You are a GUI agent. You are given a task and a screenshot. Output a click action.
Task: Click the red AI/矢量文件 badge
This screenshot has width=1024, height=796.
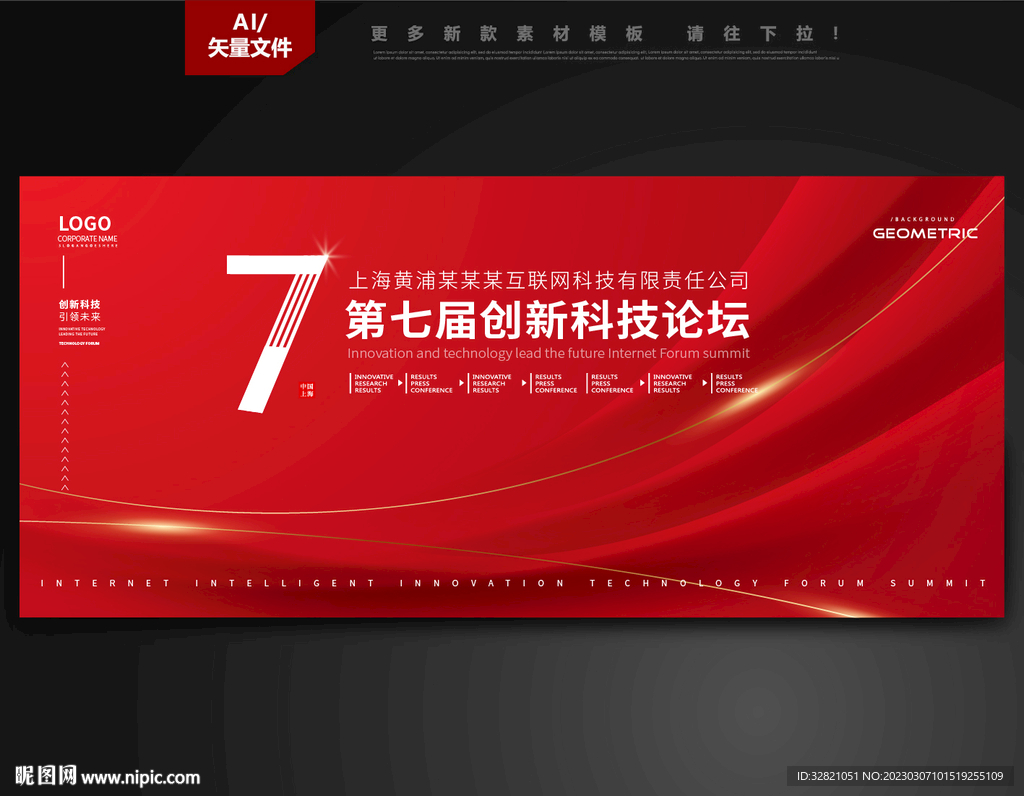[249, 37]
